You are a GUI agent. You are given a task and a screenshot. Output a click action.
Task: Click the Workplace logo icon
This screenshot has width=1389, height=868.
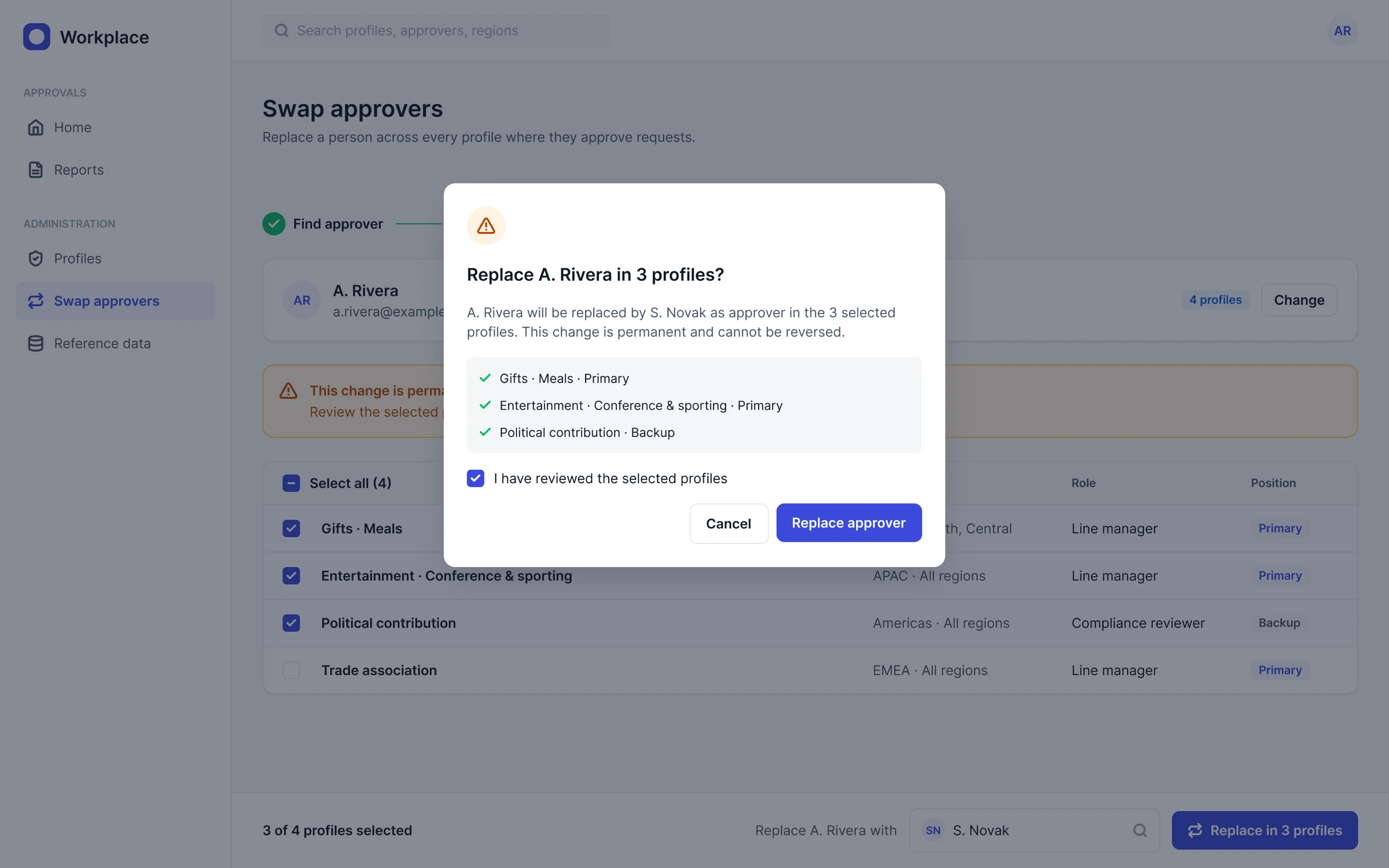click(x=36, y=36)
